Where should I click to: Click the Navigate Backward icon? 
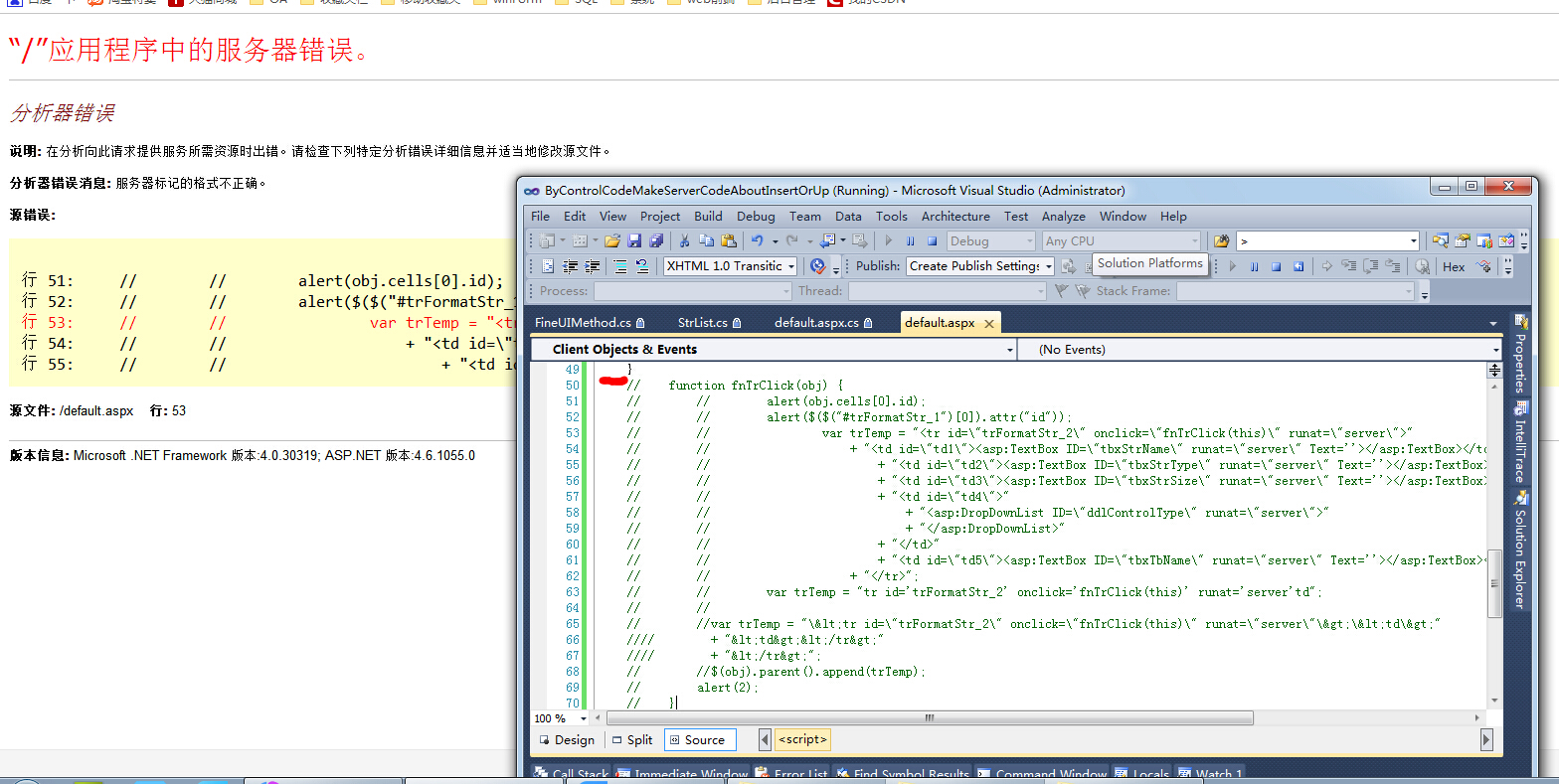(x=827, y=240)
